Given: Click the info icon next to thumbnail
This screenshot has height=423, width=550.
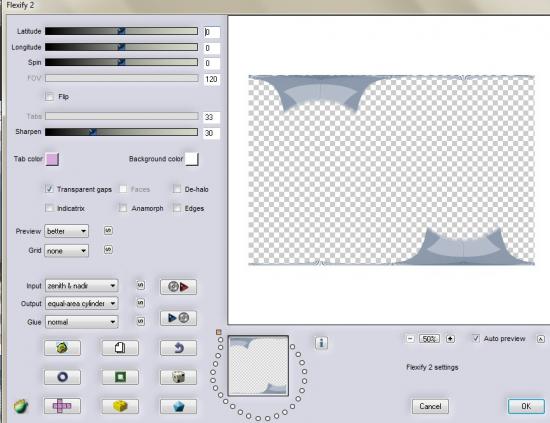Looking at the screenshot, I should (321, 343).
